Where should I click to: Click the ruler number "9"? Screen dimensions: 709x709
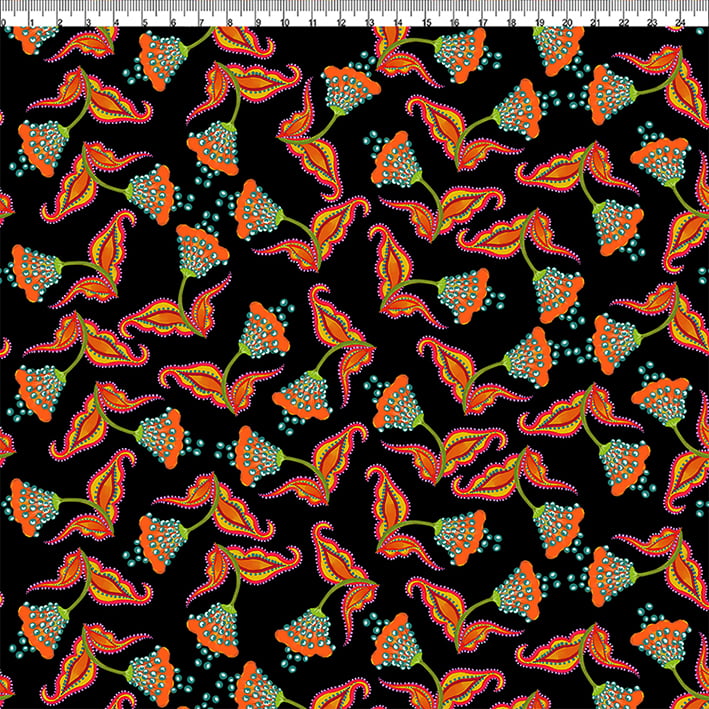(x=258, y=23)
